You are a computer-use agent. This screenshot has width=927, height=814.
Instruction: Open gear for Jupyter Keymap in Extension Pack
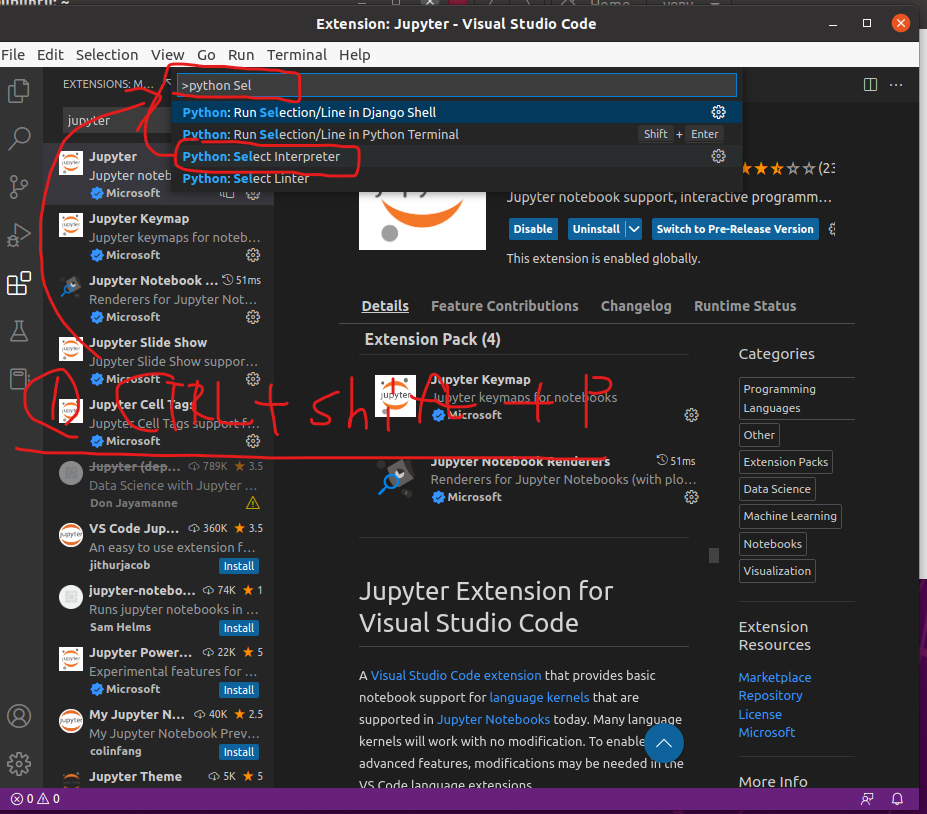pos(691,415)
